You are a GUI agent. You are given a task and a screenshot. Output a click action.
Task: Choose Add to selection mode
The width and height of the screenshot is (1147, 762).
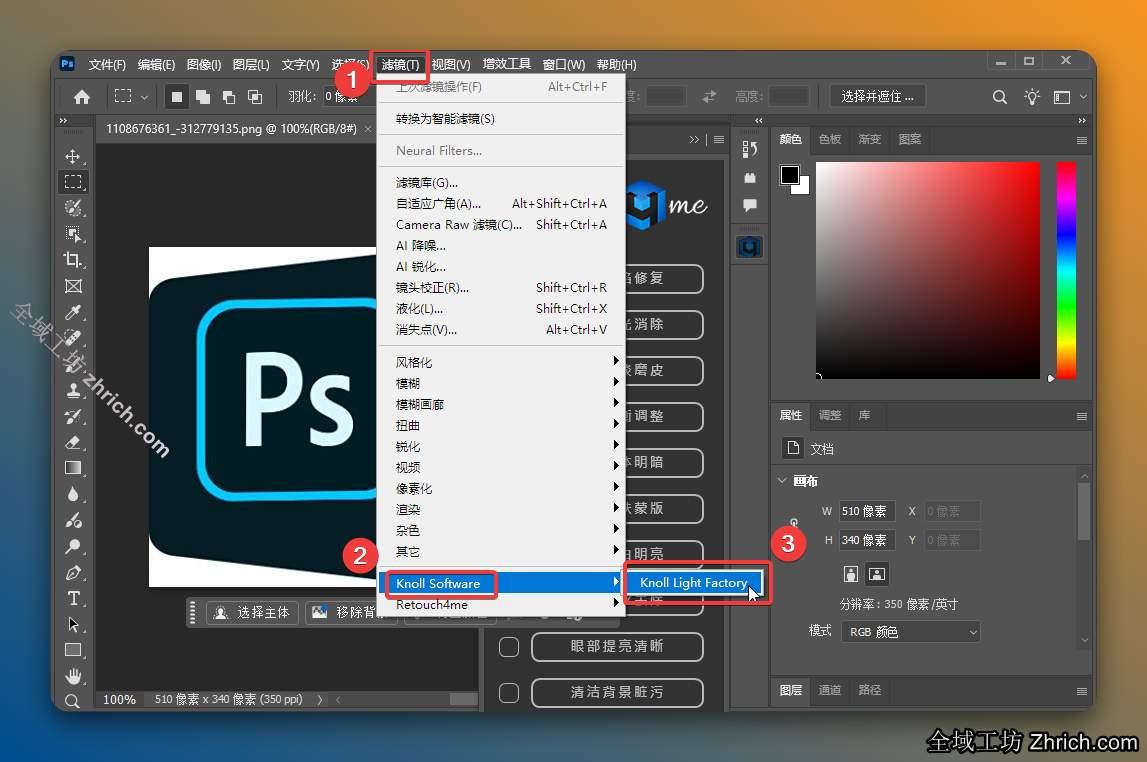(x=203, y=97)
